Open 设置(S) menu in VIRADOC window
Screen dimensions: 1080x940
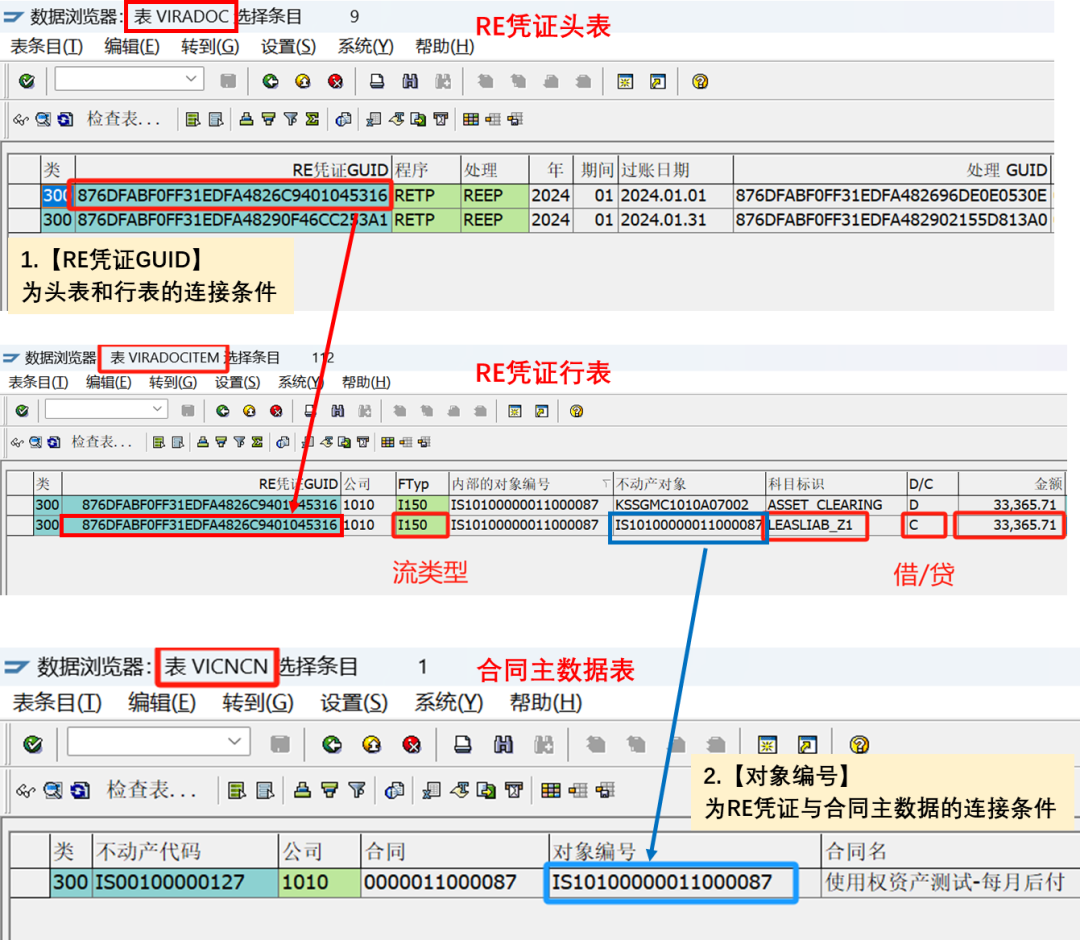point(288,47)
